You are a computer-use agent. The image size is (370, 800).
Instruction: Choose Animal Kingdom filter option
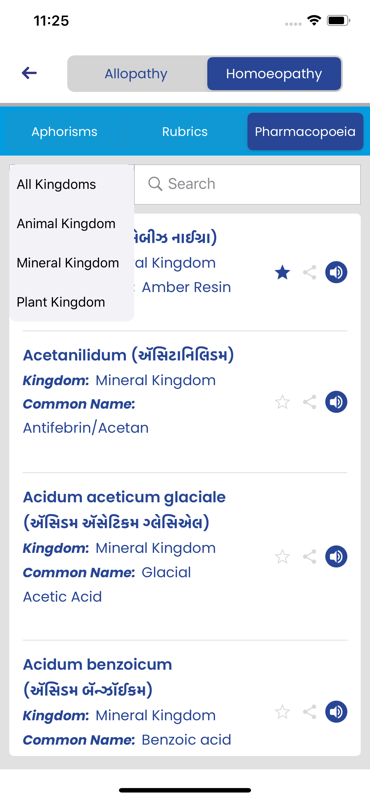click(x=71, y=223)
